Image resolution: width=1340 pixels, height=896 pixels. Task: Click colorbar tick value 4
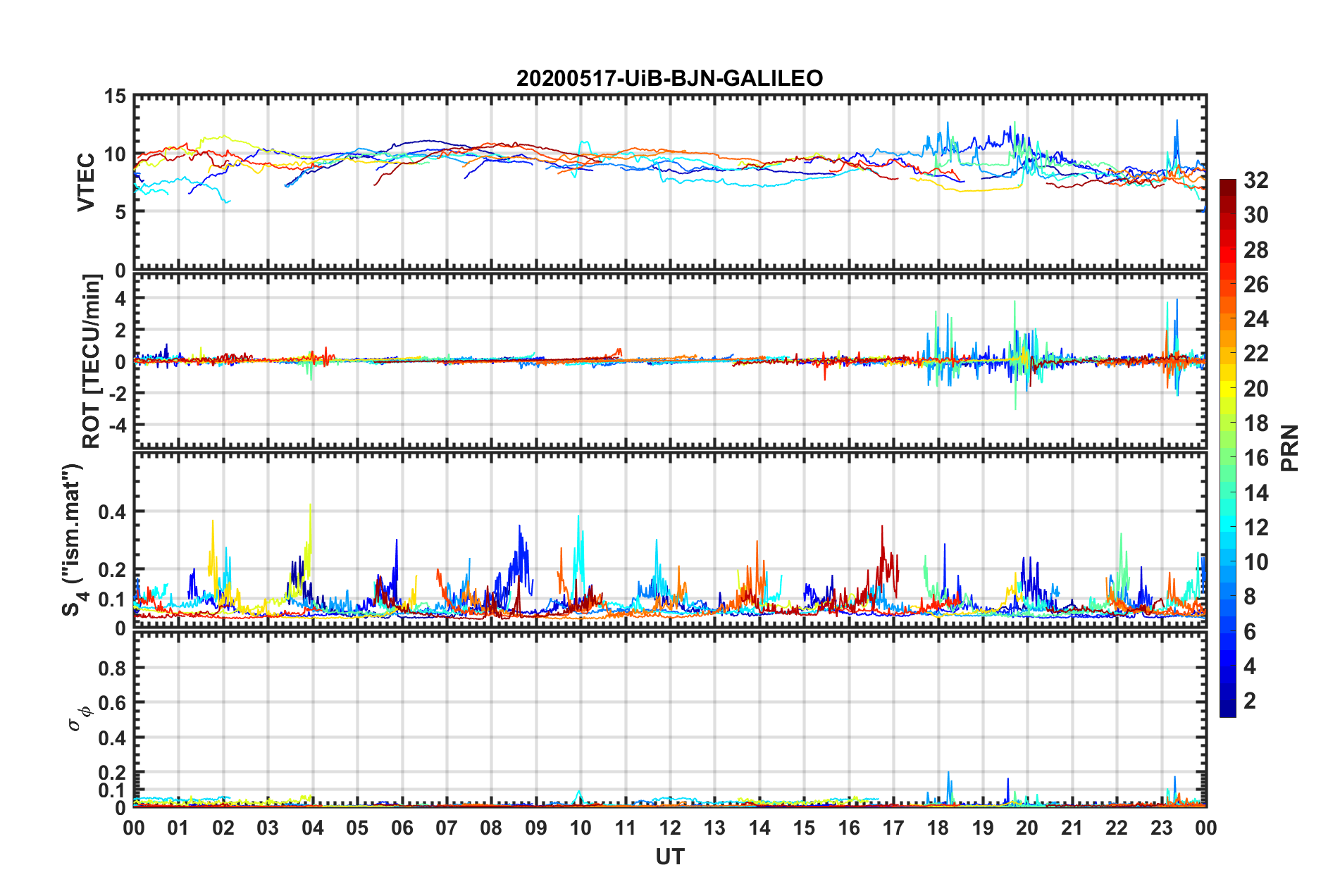1250,666
